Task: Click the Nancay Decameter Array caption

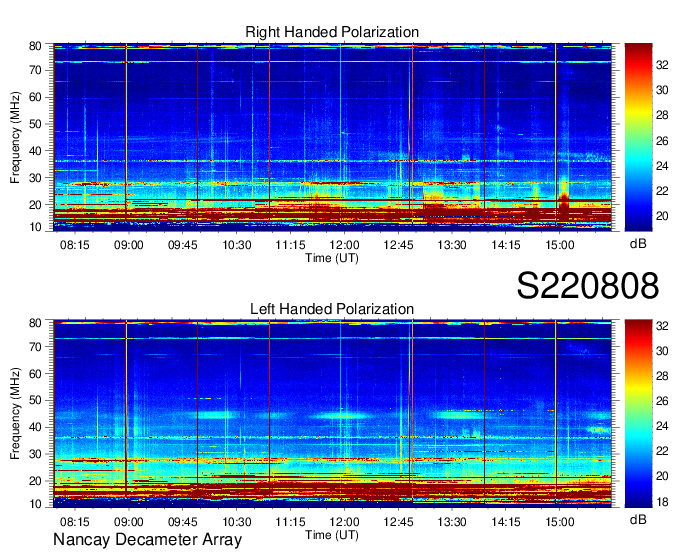Action: 147,540
